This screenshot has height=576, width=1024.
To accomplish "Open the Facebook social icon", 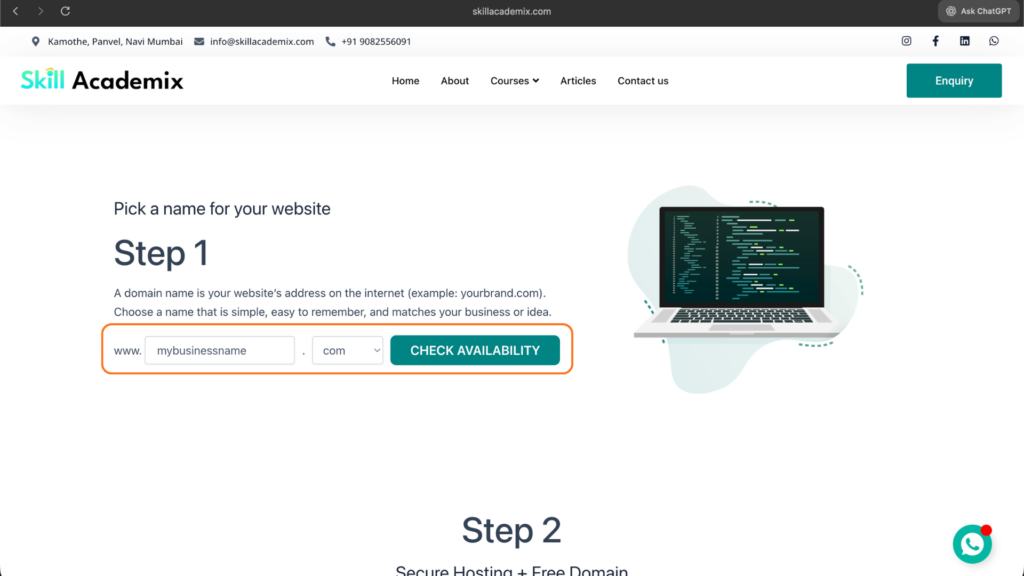I will tap(936, 41).
